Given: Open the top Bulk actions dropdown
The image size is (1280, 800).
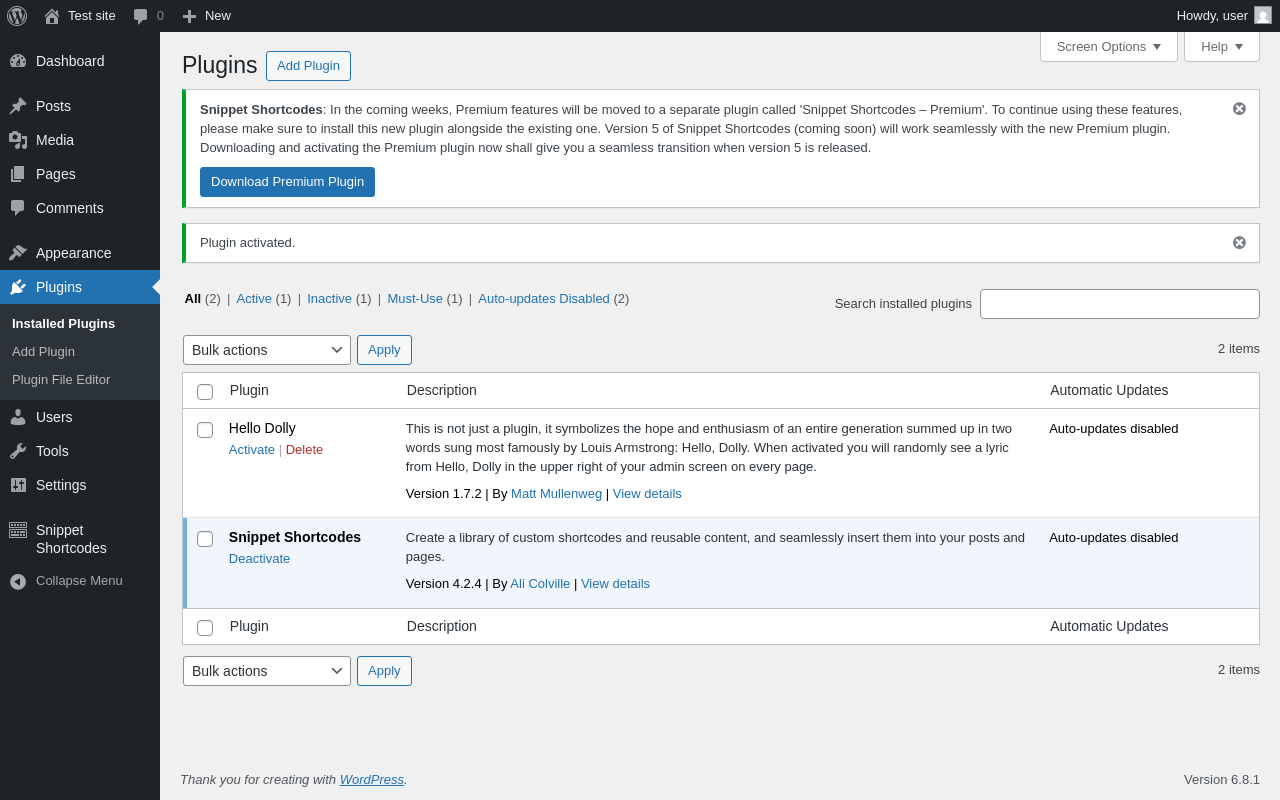Looking at the screenshot, I should tap(267, 350).
